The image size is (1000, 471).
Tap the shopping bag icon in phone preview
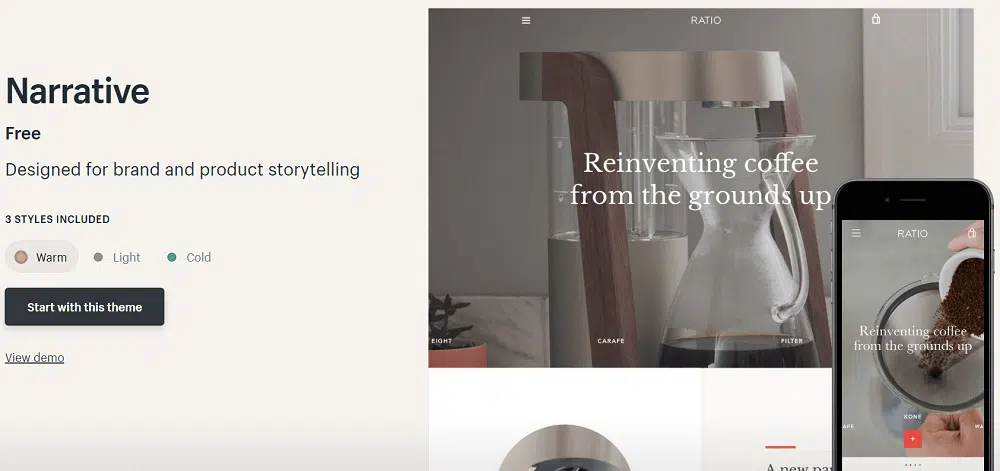point(971,232)
